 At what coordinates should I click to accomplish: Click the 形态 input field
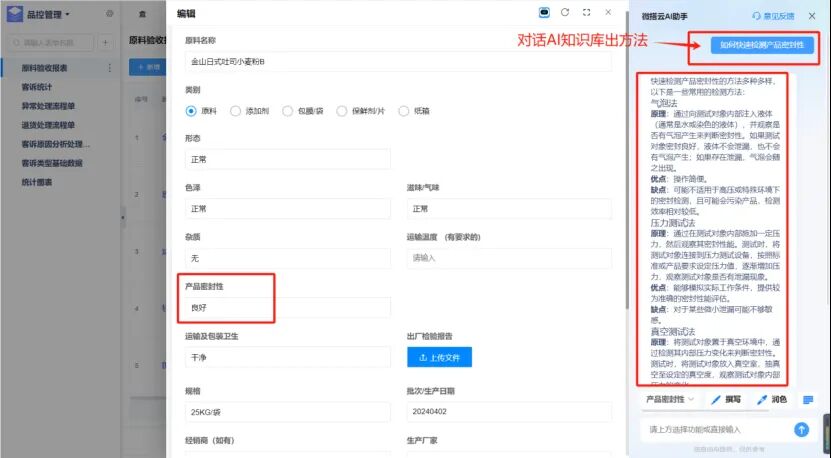[x=288, y=160]
